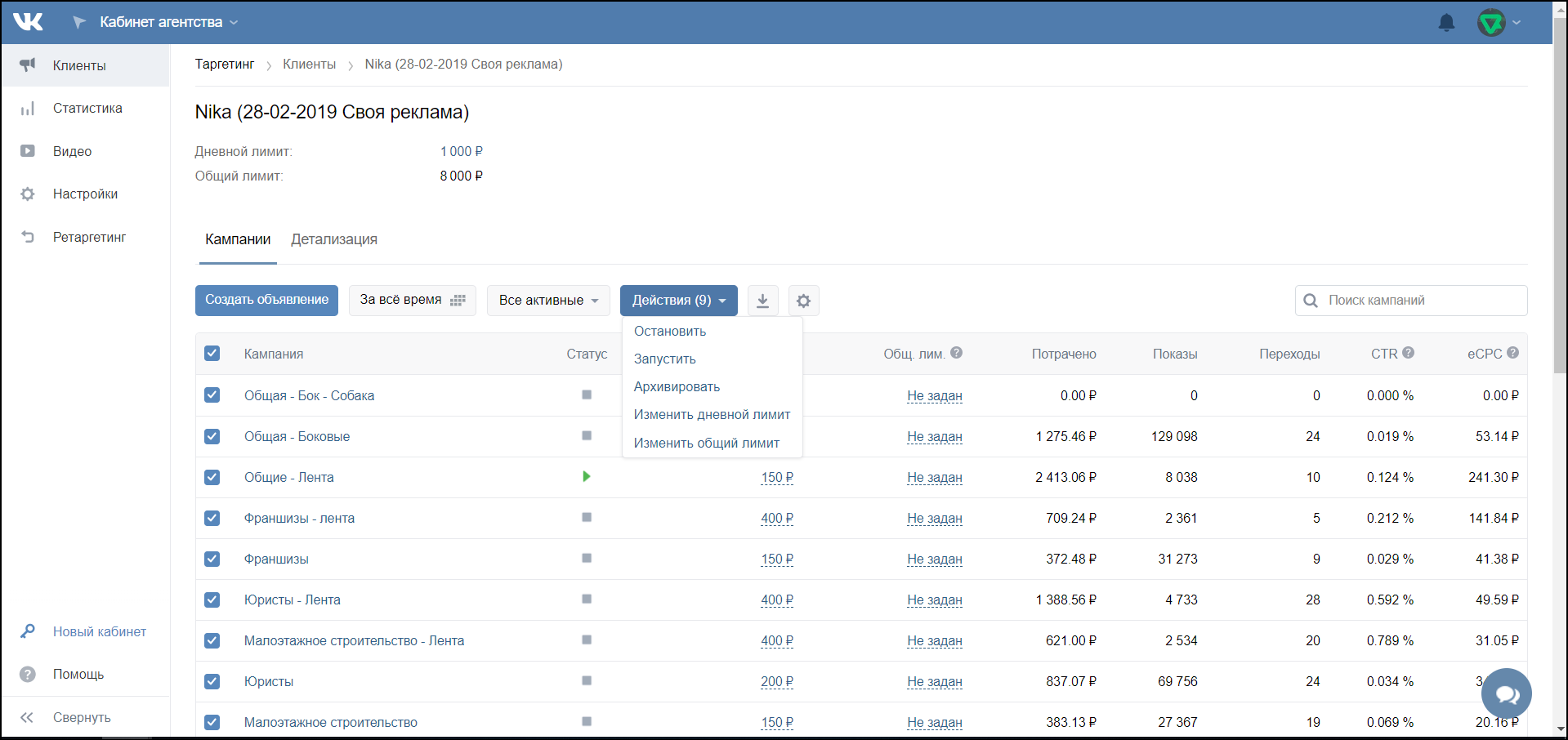The image size is (1568, 740).
Task: Edit total limit Не задан for Юристы
Action: click(935, 681)
